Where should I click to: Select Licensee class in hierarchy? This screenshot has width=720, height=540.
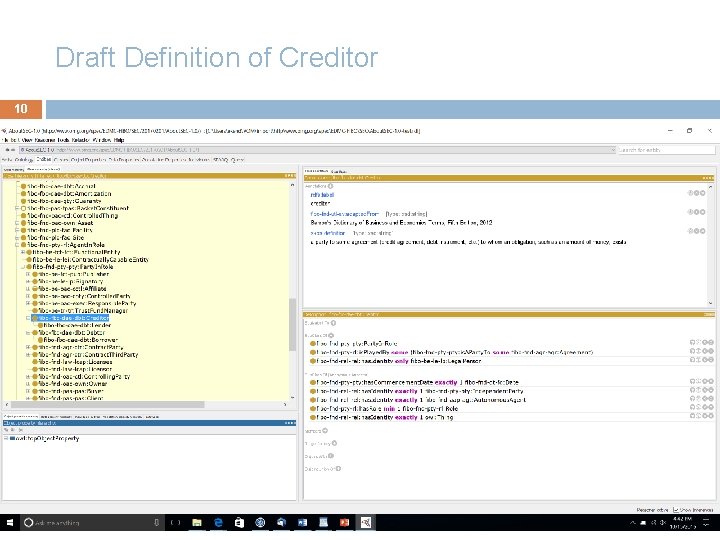[75, 362]
